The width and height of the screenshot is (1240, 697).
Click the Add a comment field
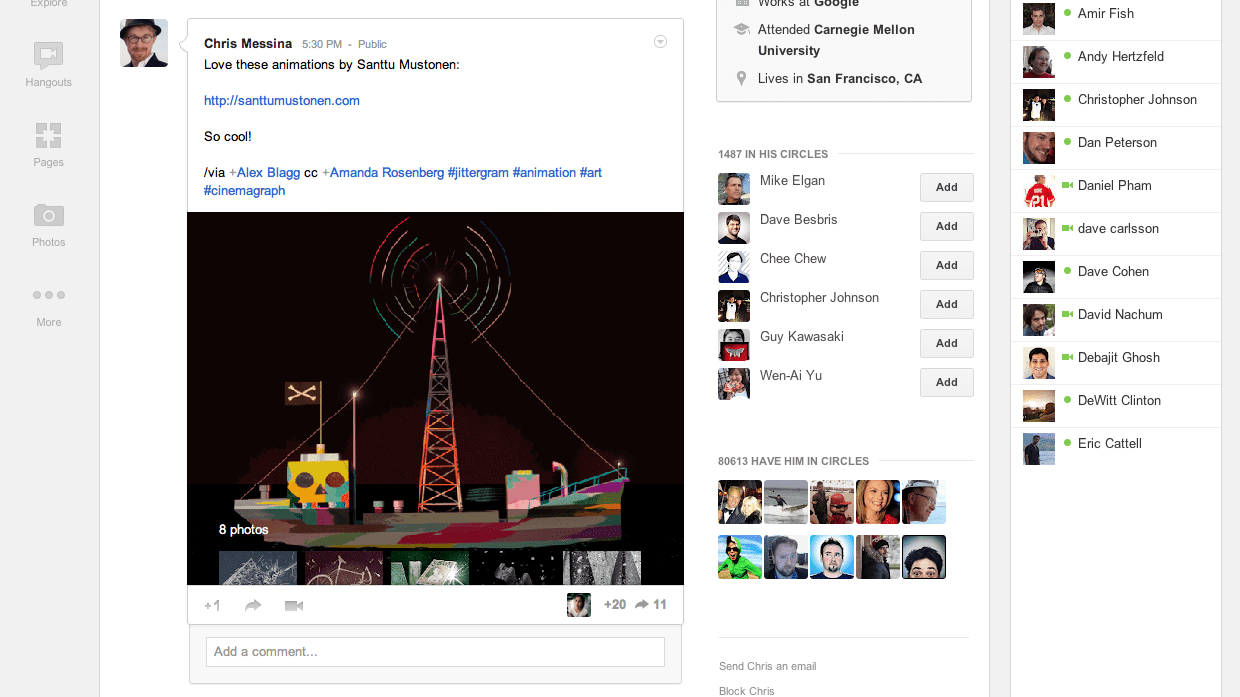[434, 651]
